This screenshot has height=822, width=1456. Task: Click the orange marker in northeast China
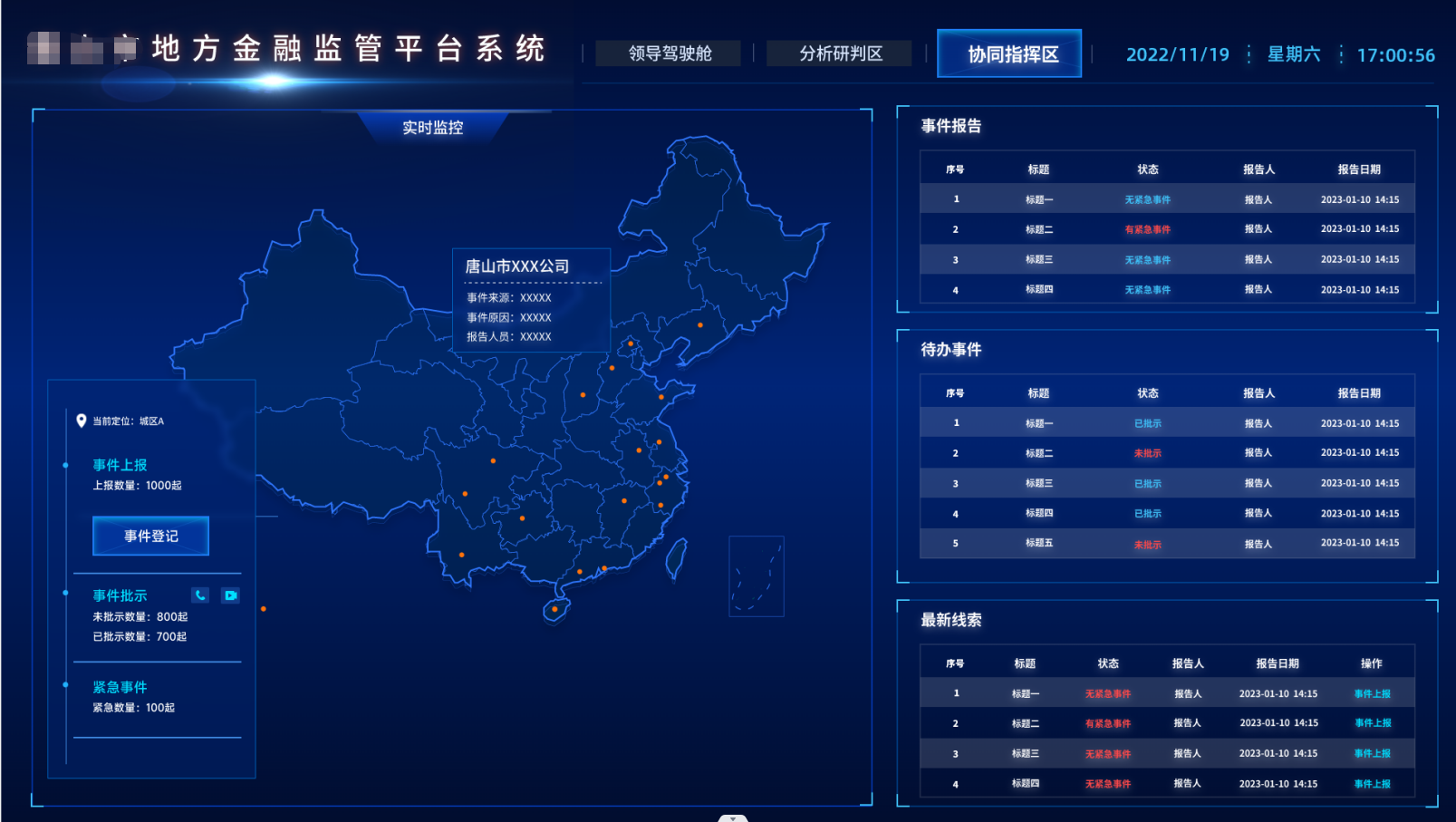[x=699, y=324]
